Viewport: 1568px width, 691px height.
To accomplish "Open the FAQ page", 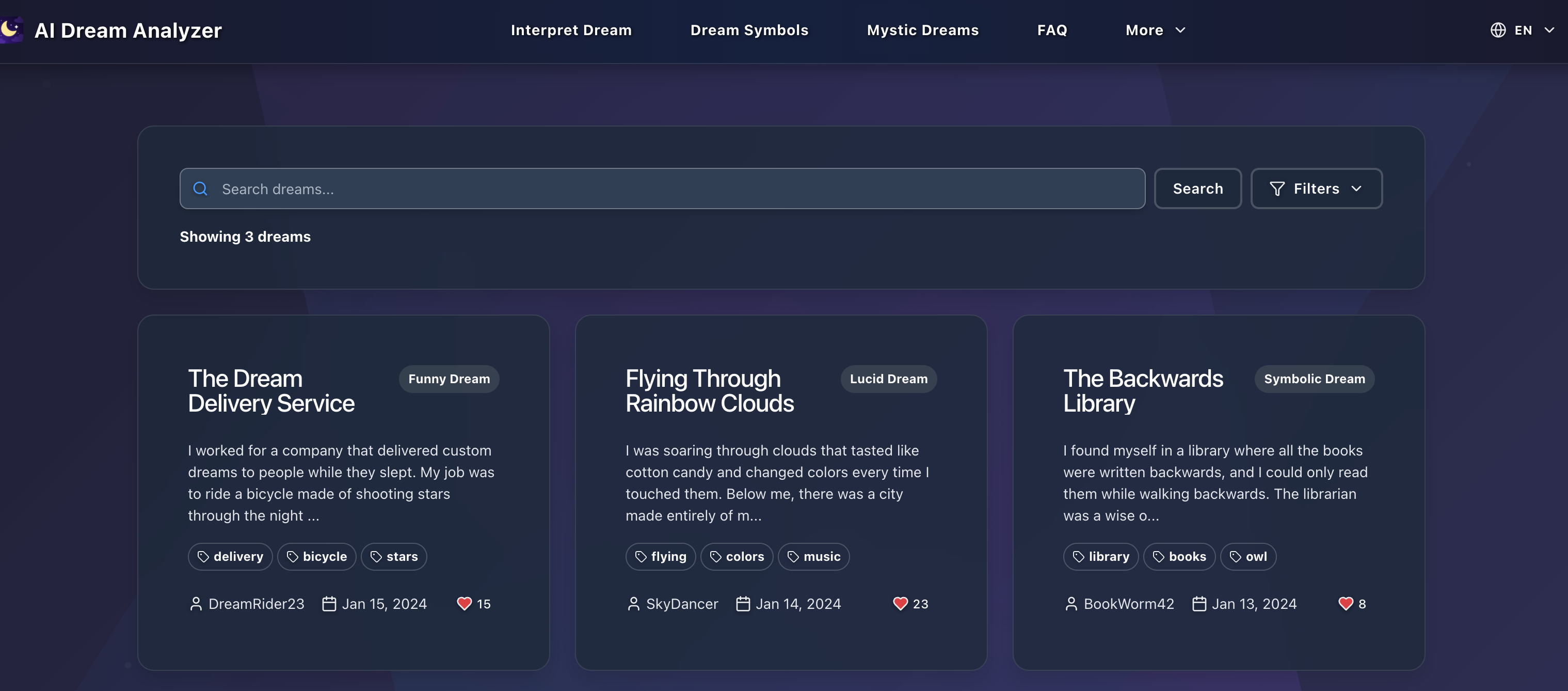I will coord(1052,30).
